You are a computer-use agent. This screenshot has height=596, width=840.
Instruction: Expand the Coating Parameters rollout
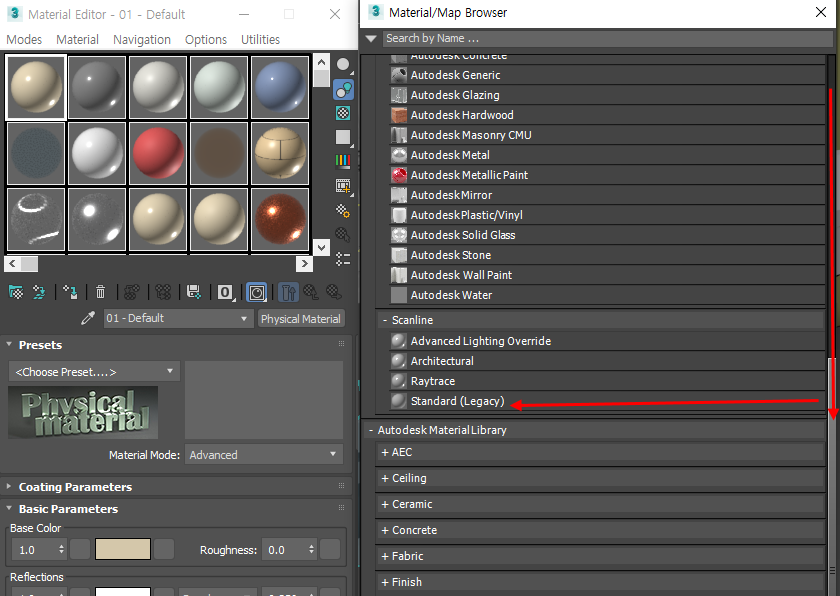pos(9,487)
